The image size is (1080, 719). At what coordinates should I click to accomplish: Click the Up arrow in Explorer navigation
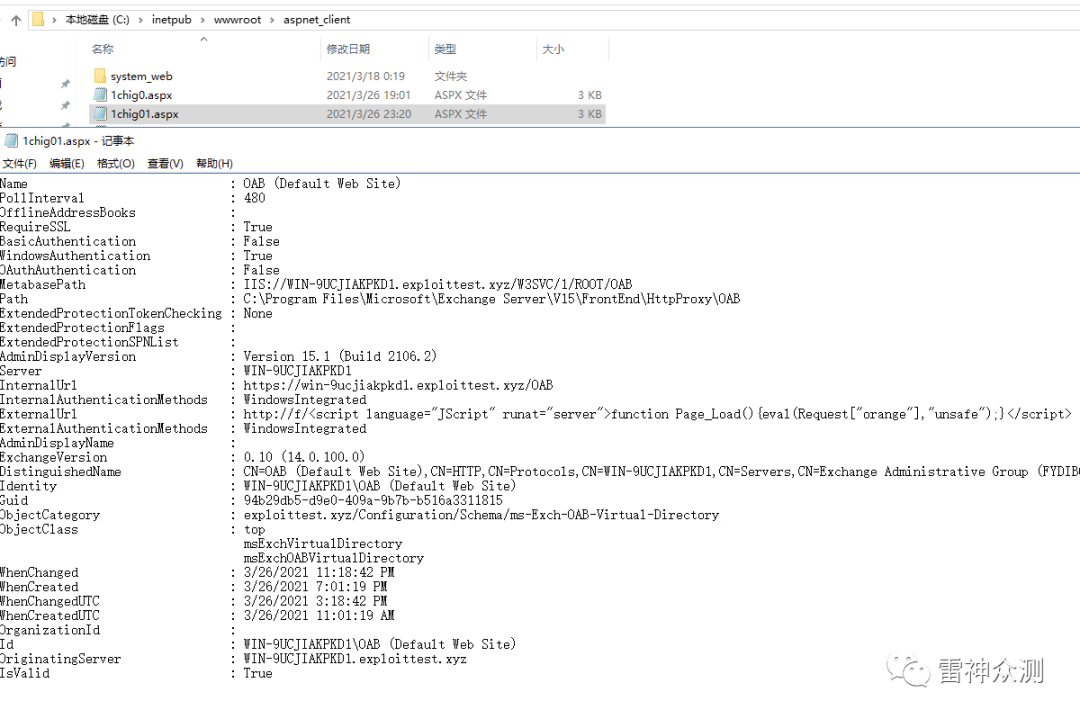pos(16,20)
